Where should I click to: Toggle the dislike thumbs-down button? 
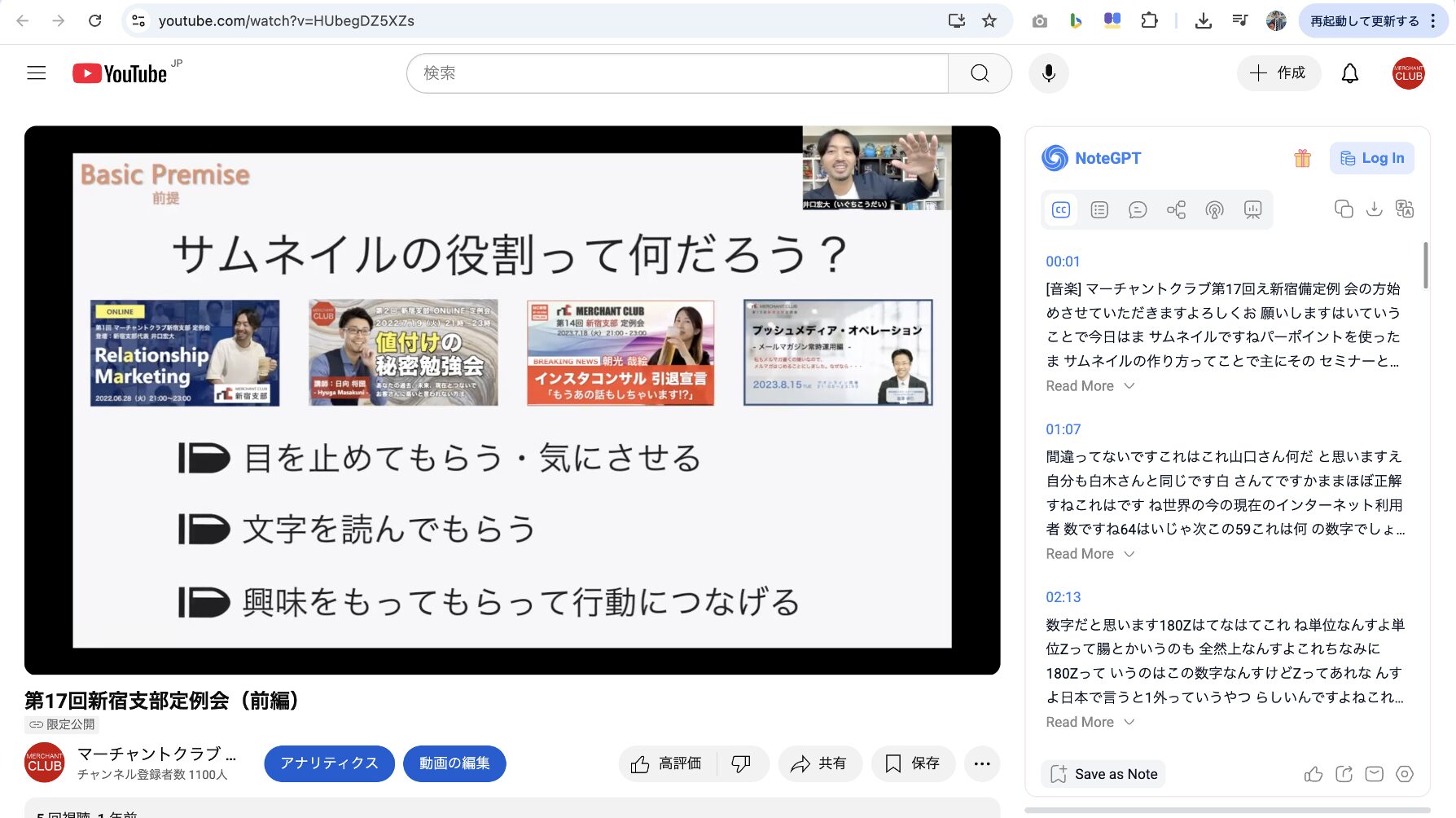point(741,763)
